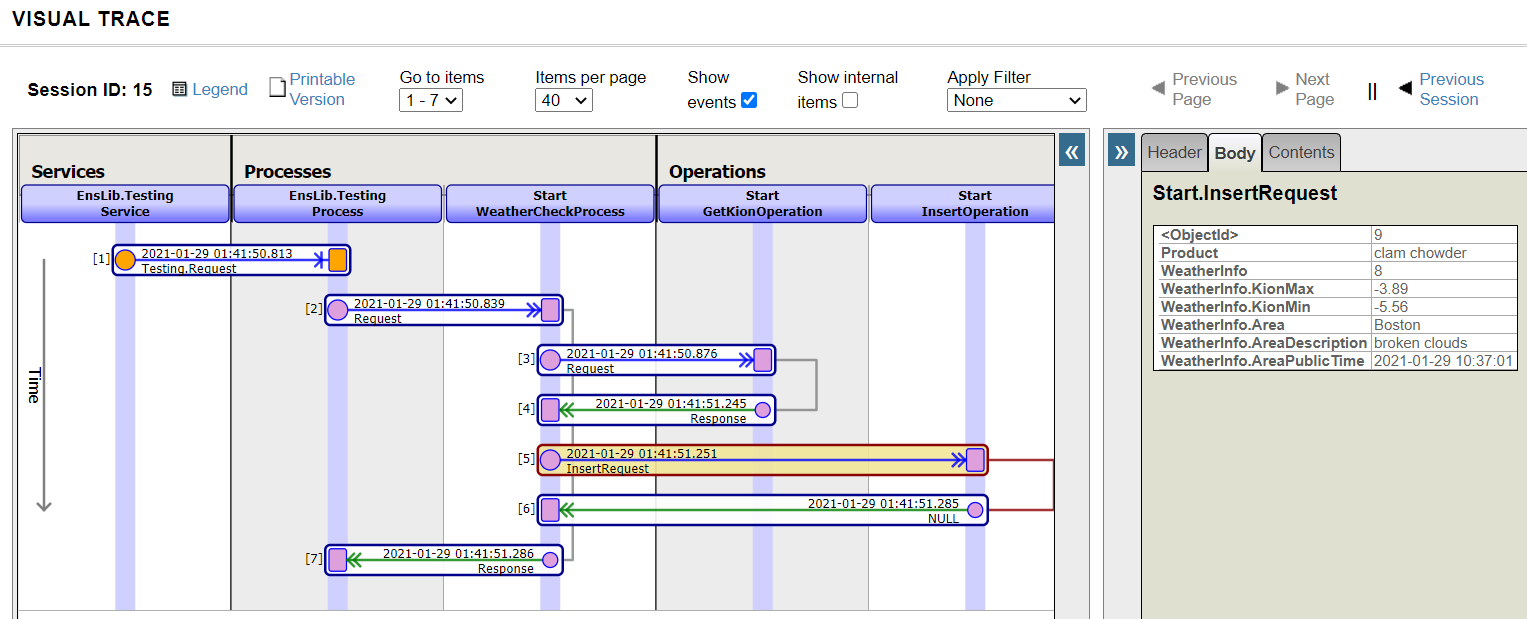Screen dimensions: 1527x619
Task: Select trace message 7 Response at 01:41:51.286
Action: point(444,560)
